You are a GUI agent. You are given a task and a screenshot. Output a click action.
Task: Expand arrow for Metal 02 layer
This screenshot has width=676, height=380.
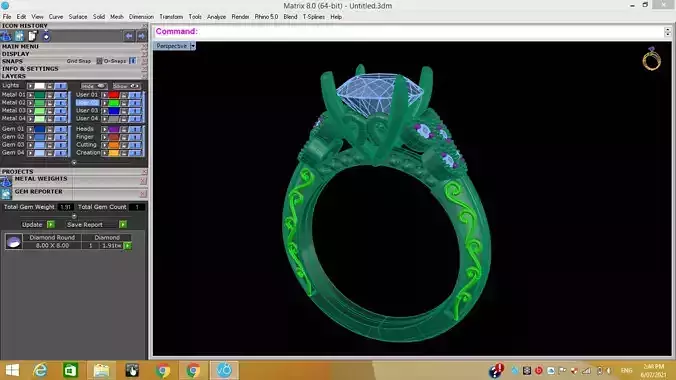tap(31, 103)
